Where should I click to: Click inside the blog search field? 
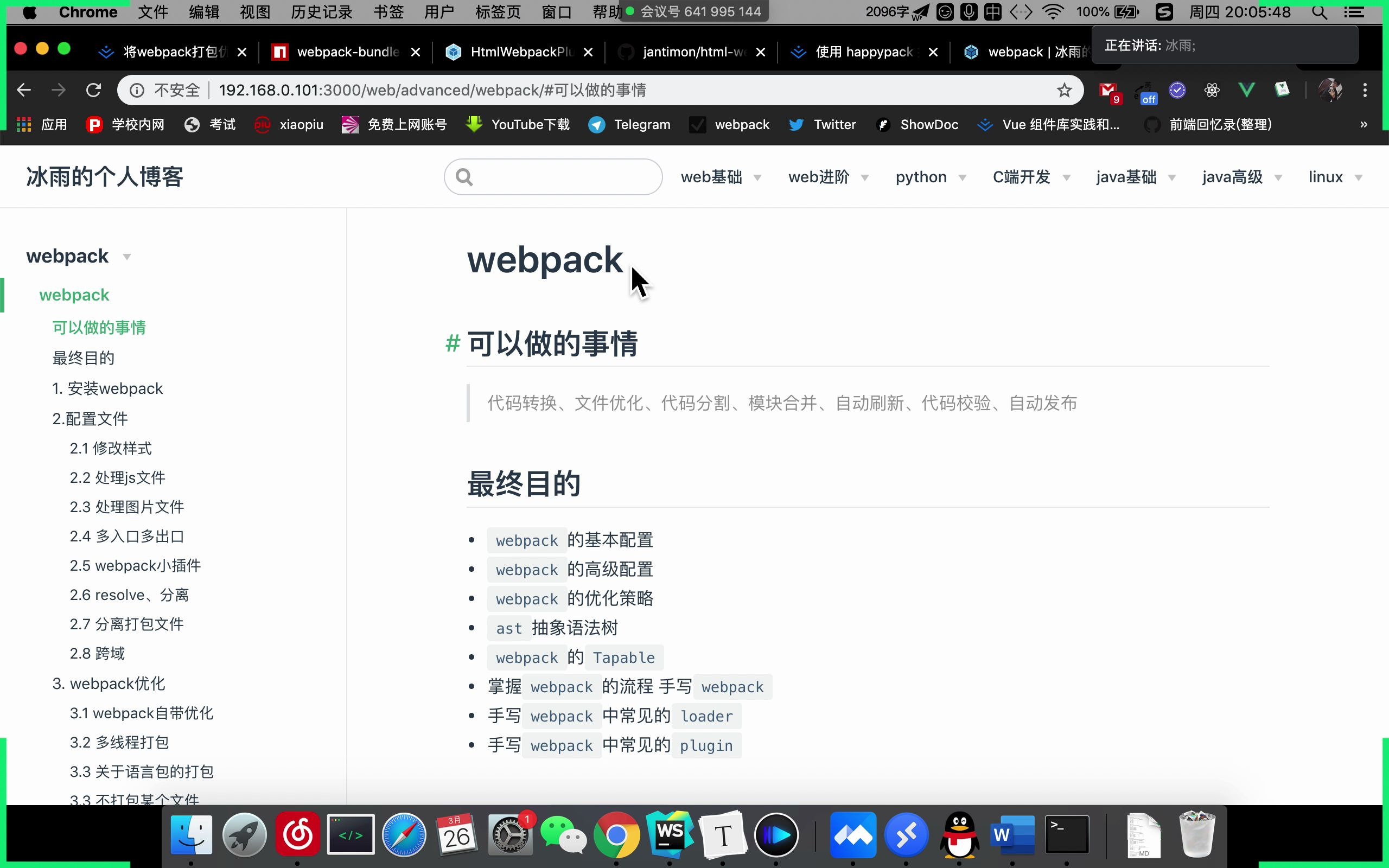coord(553,177)
